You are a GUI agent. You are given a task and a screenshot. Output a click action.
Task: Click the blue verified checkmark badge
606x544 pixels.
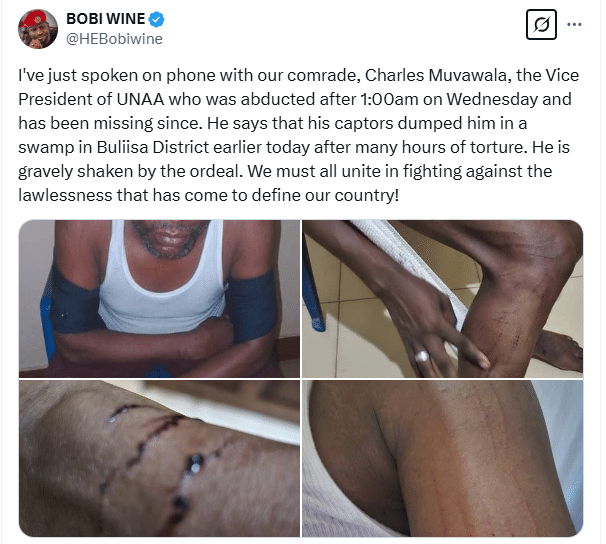(157, 19)
